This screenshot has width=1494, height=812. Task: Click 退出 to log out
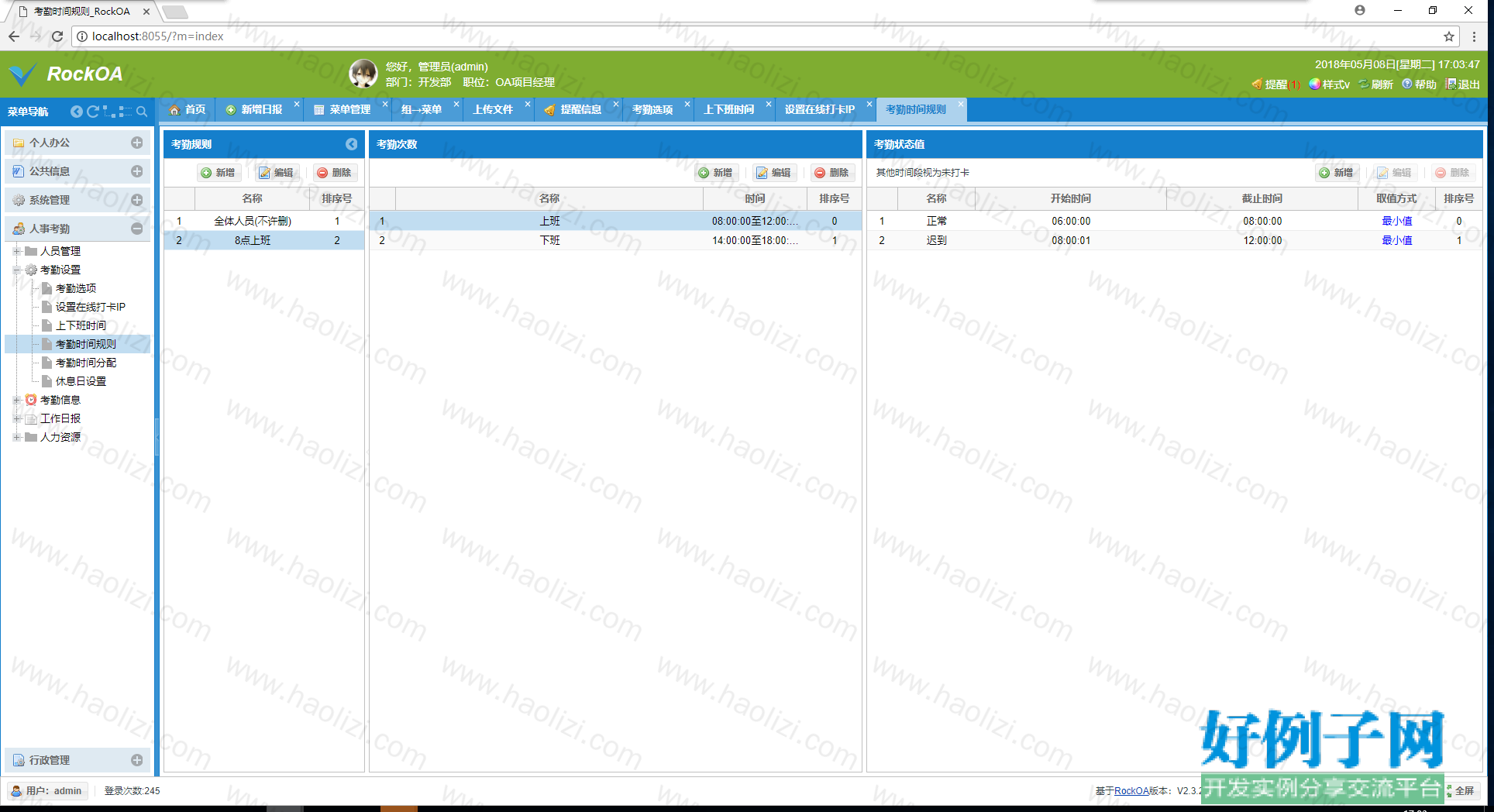click(1463, 84)
